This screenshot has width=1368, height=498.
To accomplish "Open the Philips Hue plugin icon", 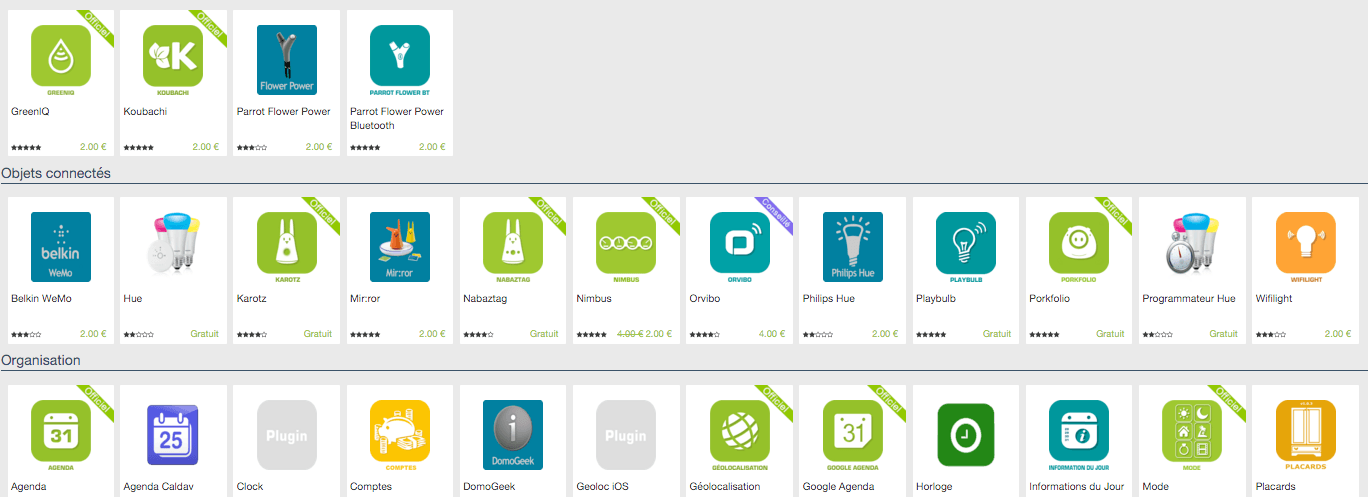I will (853, 247).
